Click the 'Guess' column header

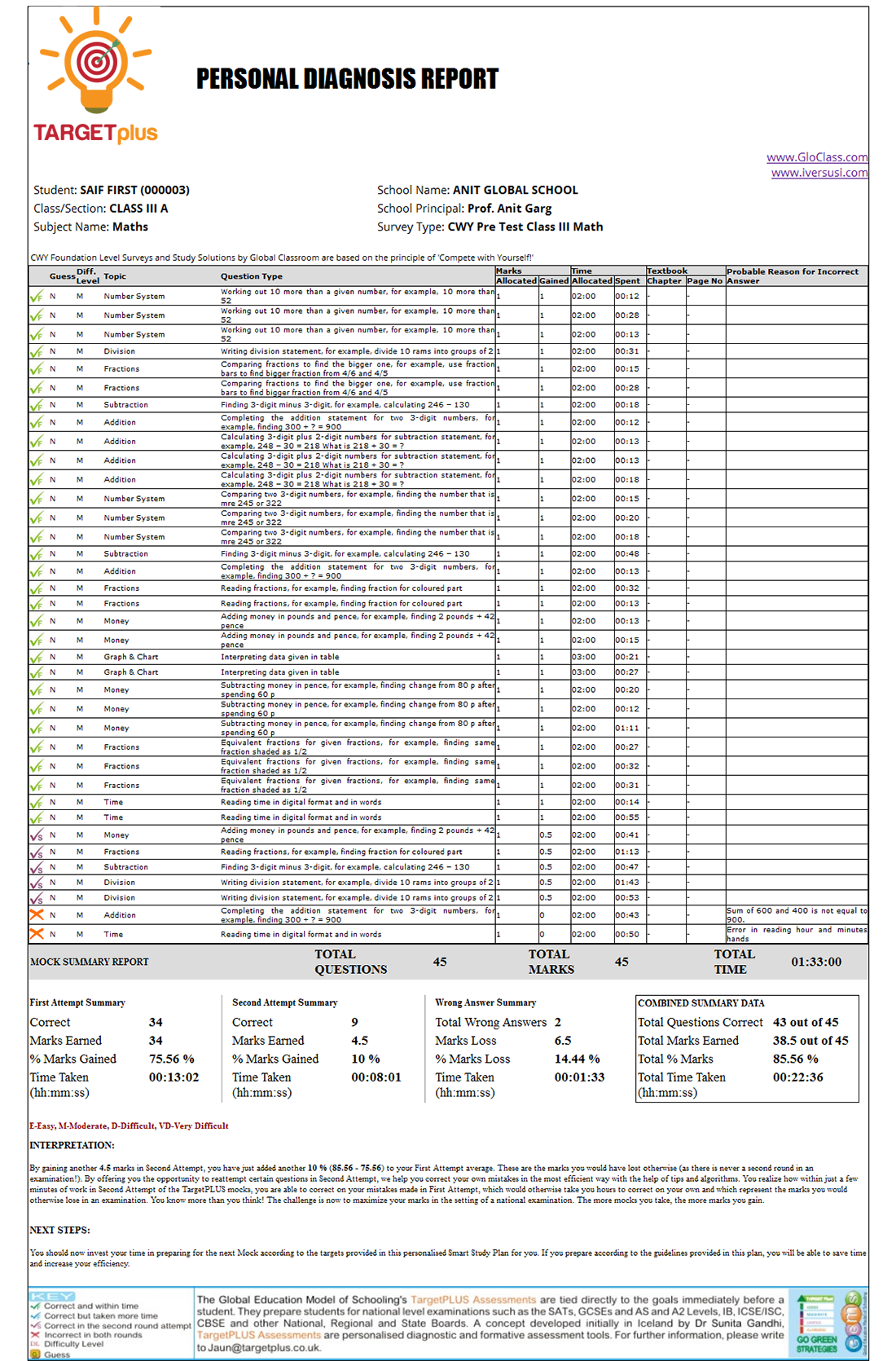coord(62,276)
